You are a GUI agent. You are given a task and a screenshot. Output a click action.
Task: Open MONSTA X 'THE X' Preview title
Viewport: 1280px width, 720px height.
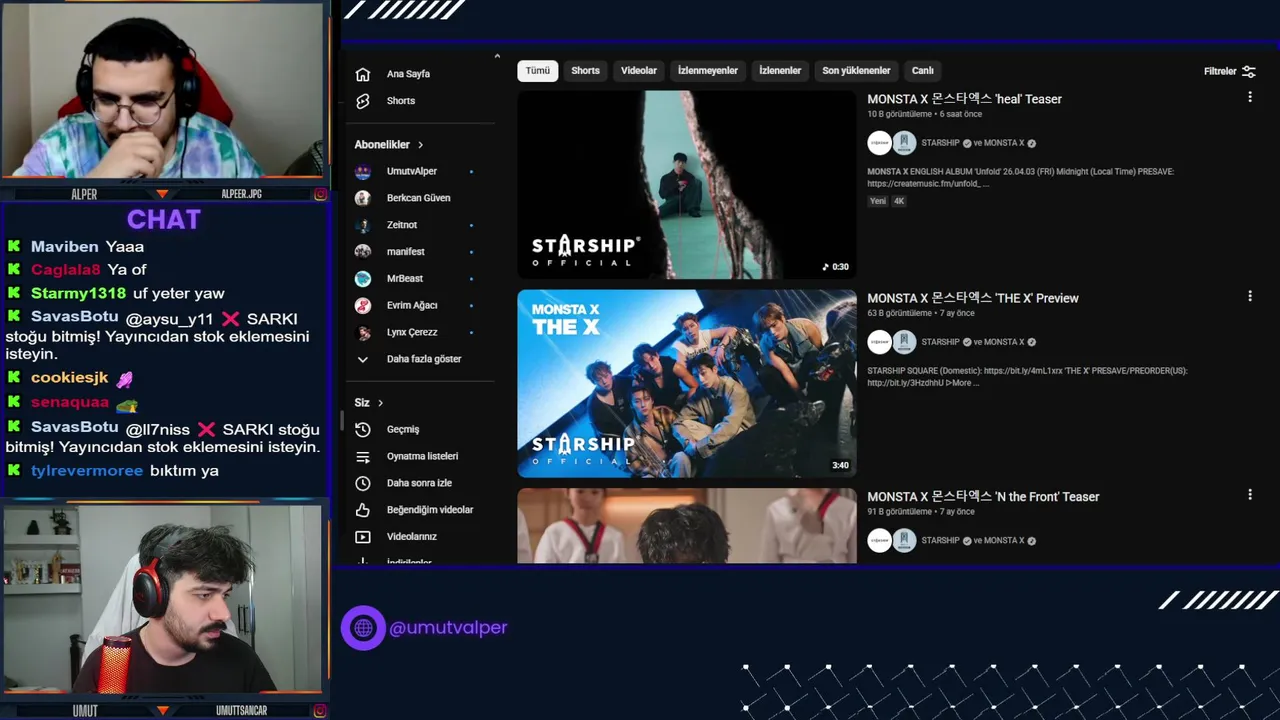click(x=973, y=298)
